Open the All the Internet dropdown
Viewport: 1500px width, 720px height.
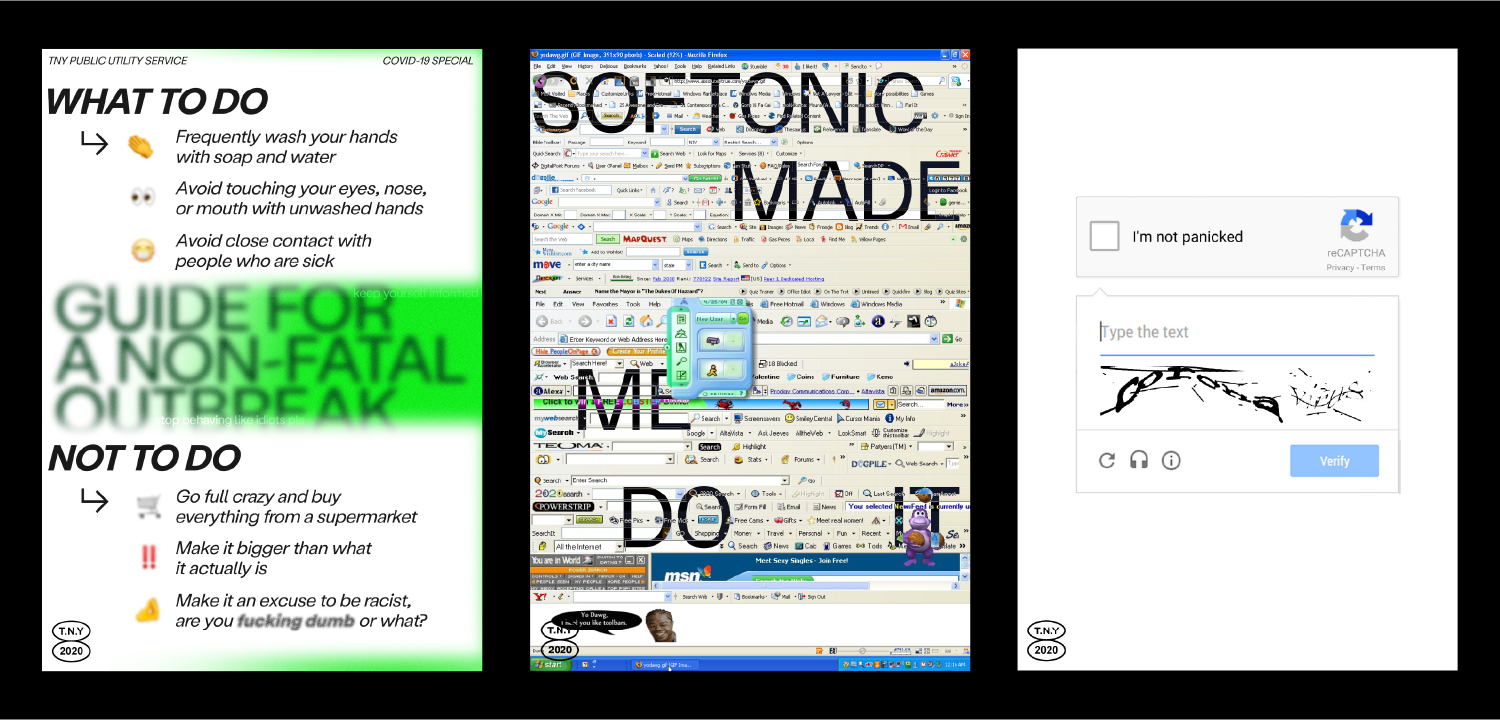coord(589,547)
